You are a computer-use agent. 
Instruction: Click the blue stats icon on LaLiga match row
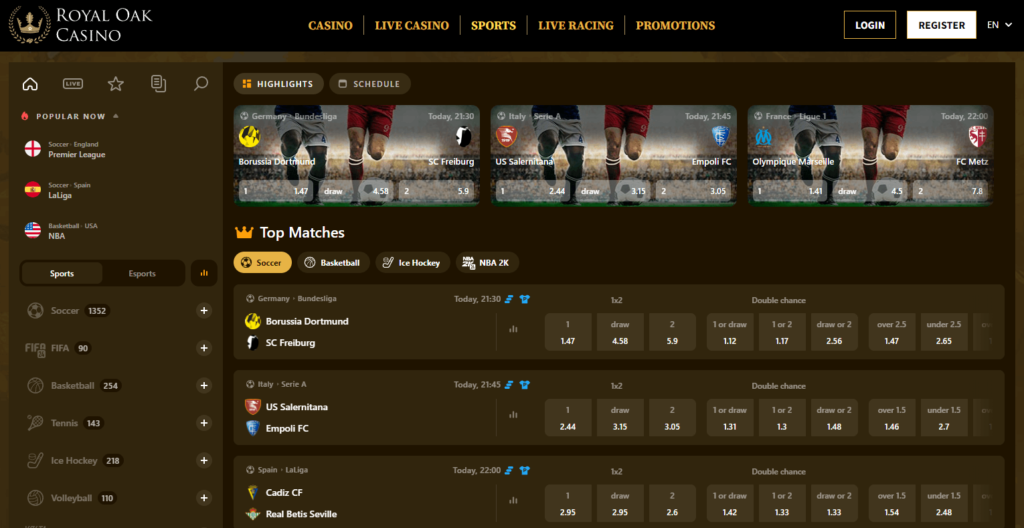pyautogui.click(x=509, y=470)
